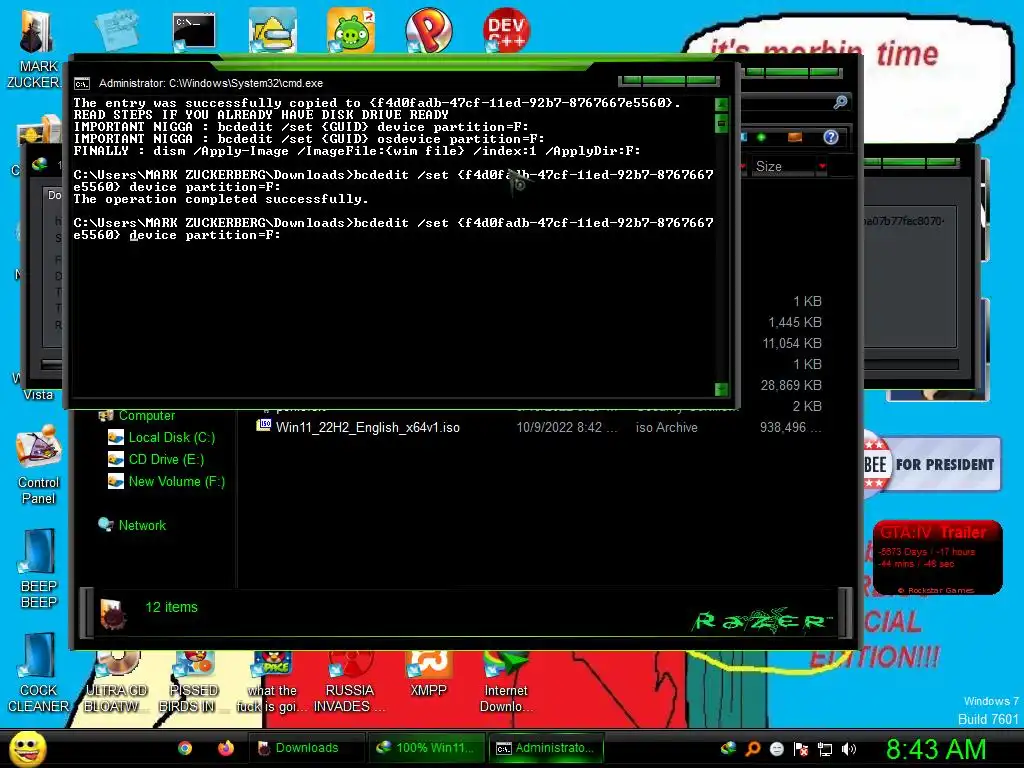Open the Control Panel desktop icon
Viewport: 1024px width, 768px height.
click(39, 465)
